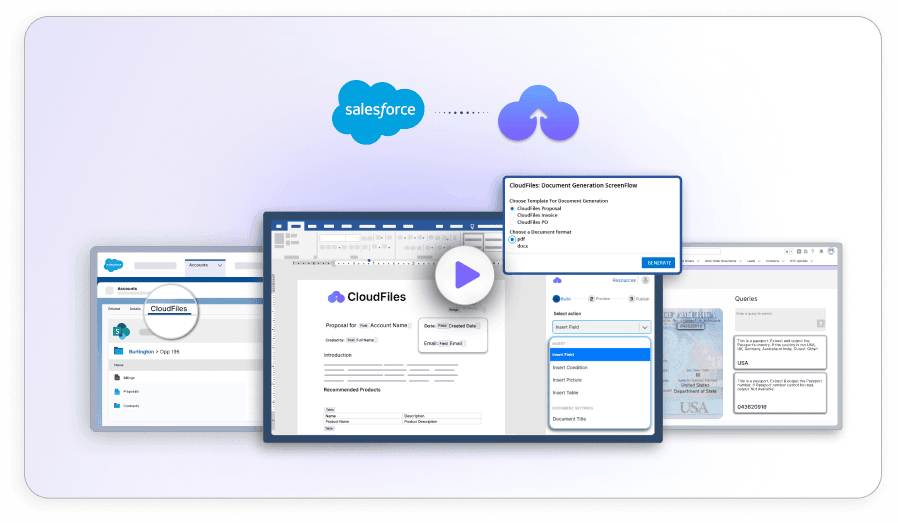Go to the Build step
Viewport: 898px width, 523px height.
562,299
